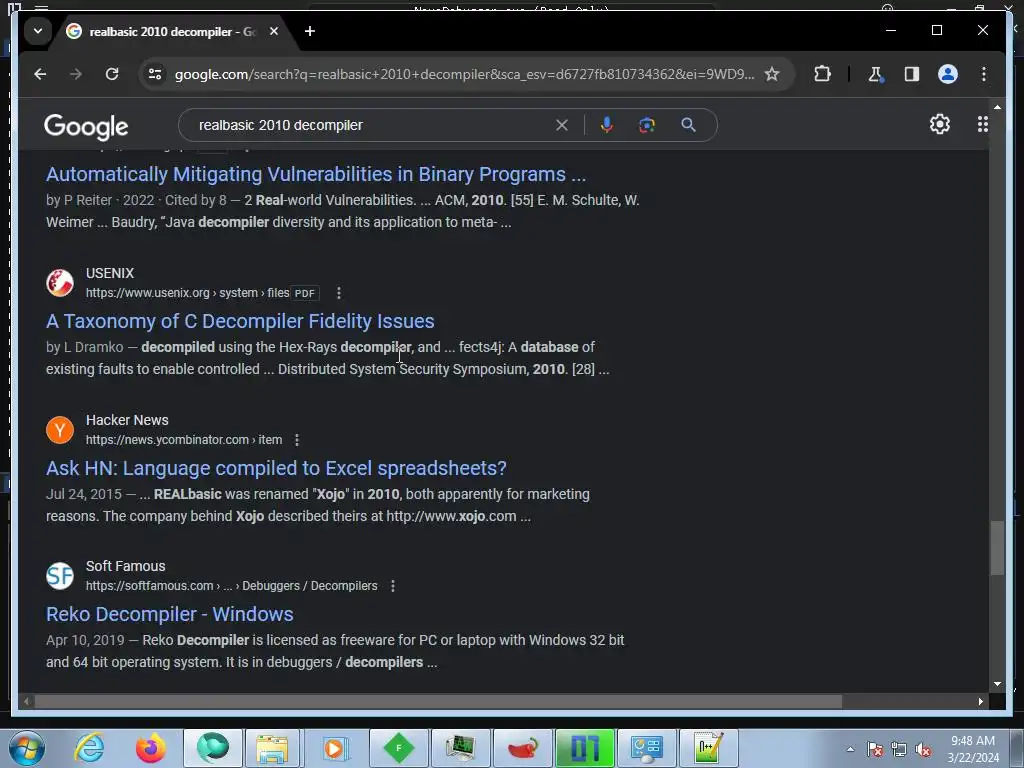Show hidden system tray icons
Image resolution: width=1024 pixels, height=768 pixels.
[x=850, y=749]
